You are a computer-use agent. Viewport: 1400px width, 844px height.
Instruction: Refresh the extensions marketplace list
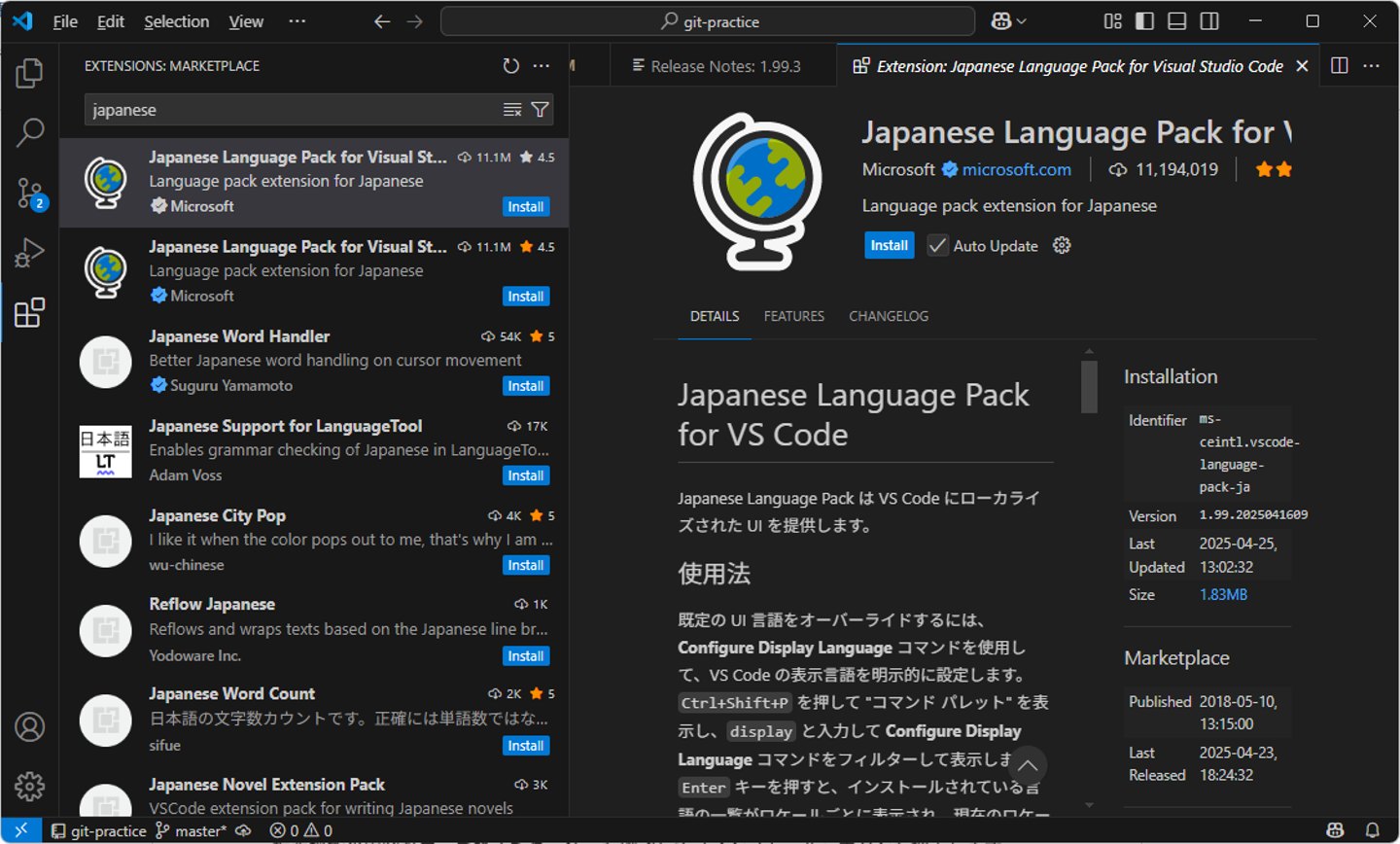510,66
